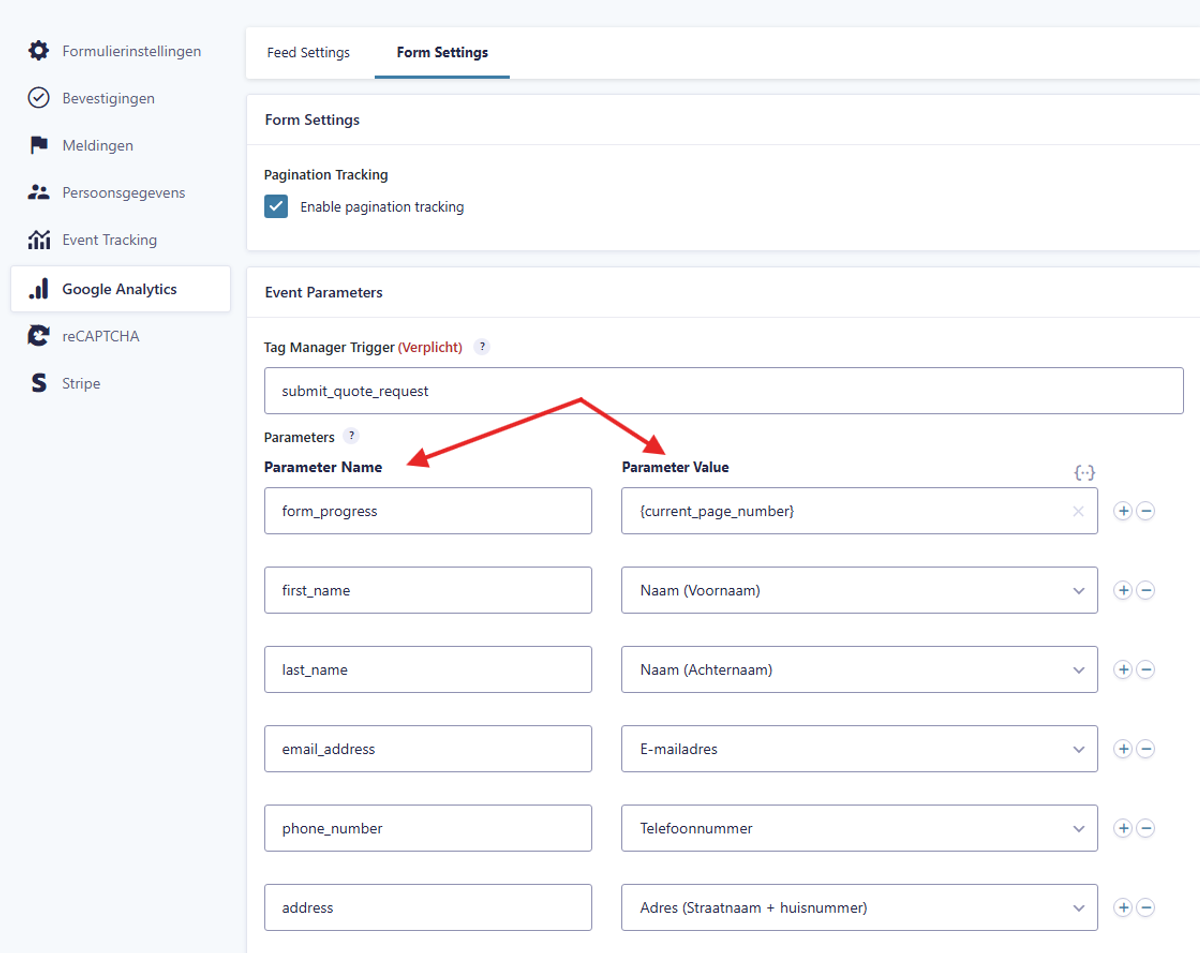Click the Meldingen flag icon
Image resolution: width=1200 pixels, height=953 pixels.
coord(38,145)
